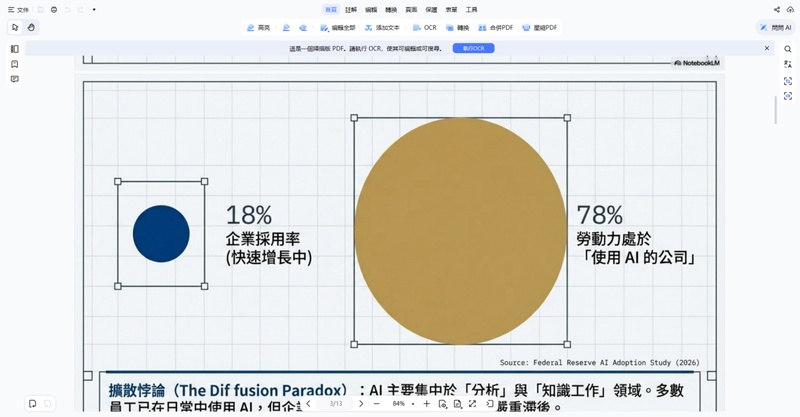Click the 編輯全部 button

(x=338, y=28)
